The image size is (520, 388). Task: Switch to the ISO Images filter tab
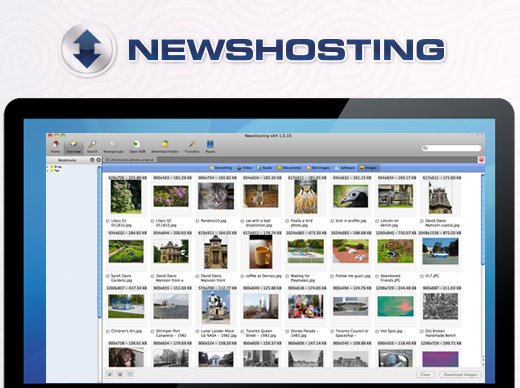[318, 168]
